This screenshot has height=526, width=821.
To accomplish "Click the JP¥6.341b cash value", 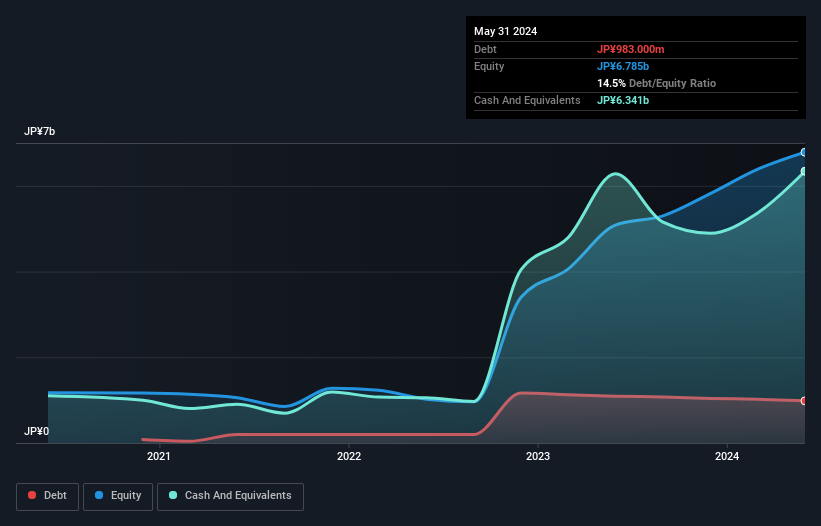I will pyautogui.click(x=623, y=100).
